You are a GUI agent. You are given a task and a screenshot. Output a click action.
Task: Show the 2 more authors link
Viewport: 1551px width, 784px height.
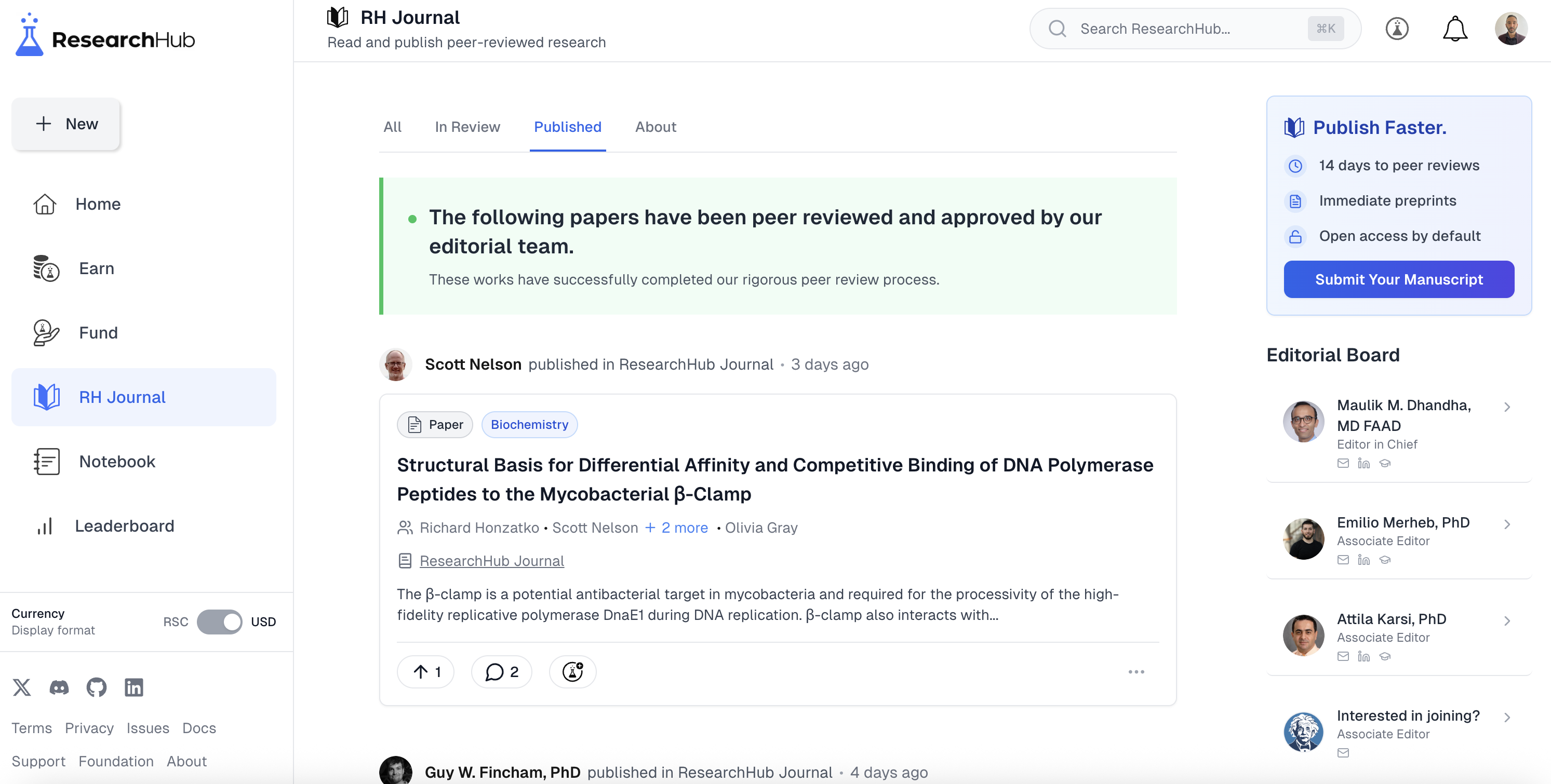(677, 528)
